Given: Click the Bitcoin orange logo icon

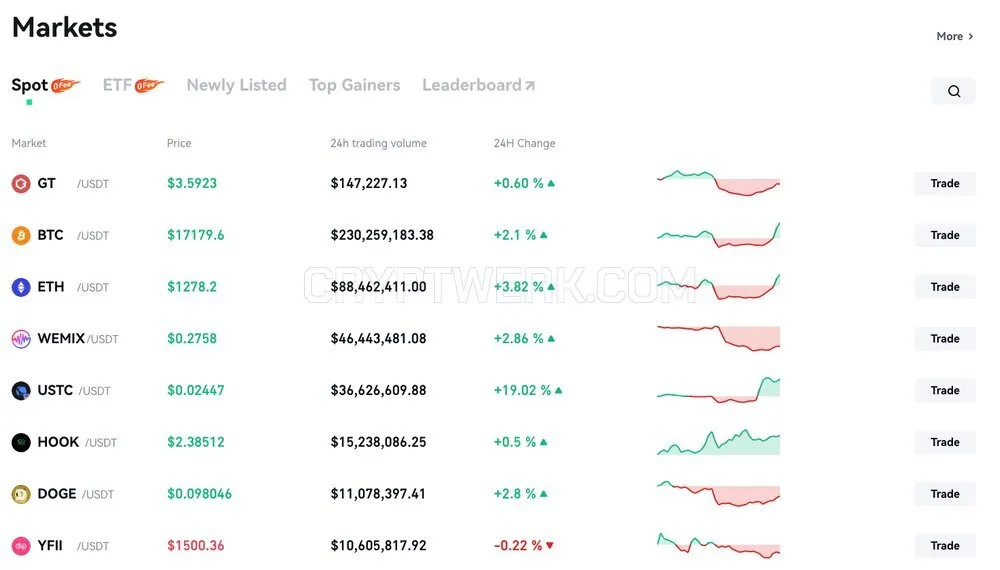Looking at the screenshot, I should click(x=21, y=235).
